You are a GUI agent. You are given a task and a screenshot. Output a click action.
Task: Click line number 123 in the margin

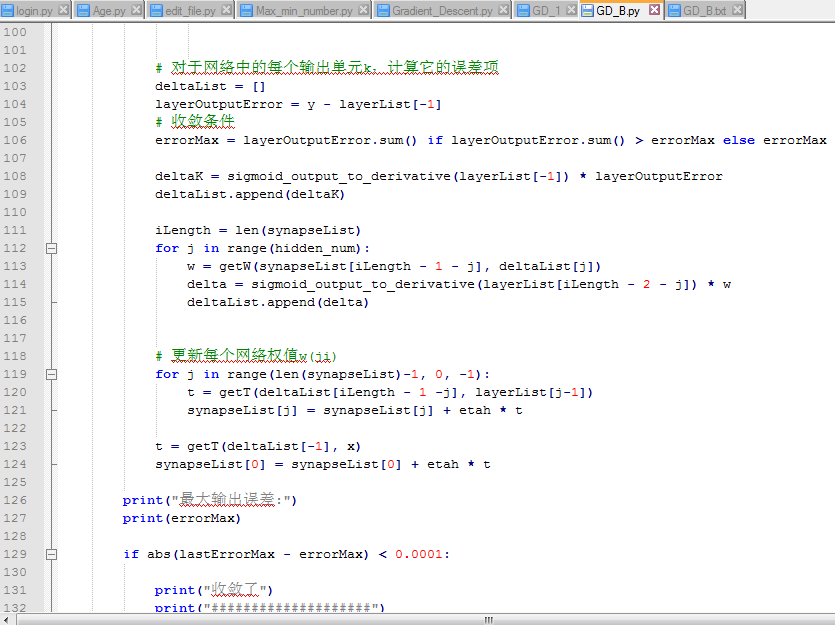(x=15, y=446)
